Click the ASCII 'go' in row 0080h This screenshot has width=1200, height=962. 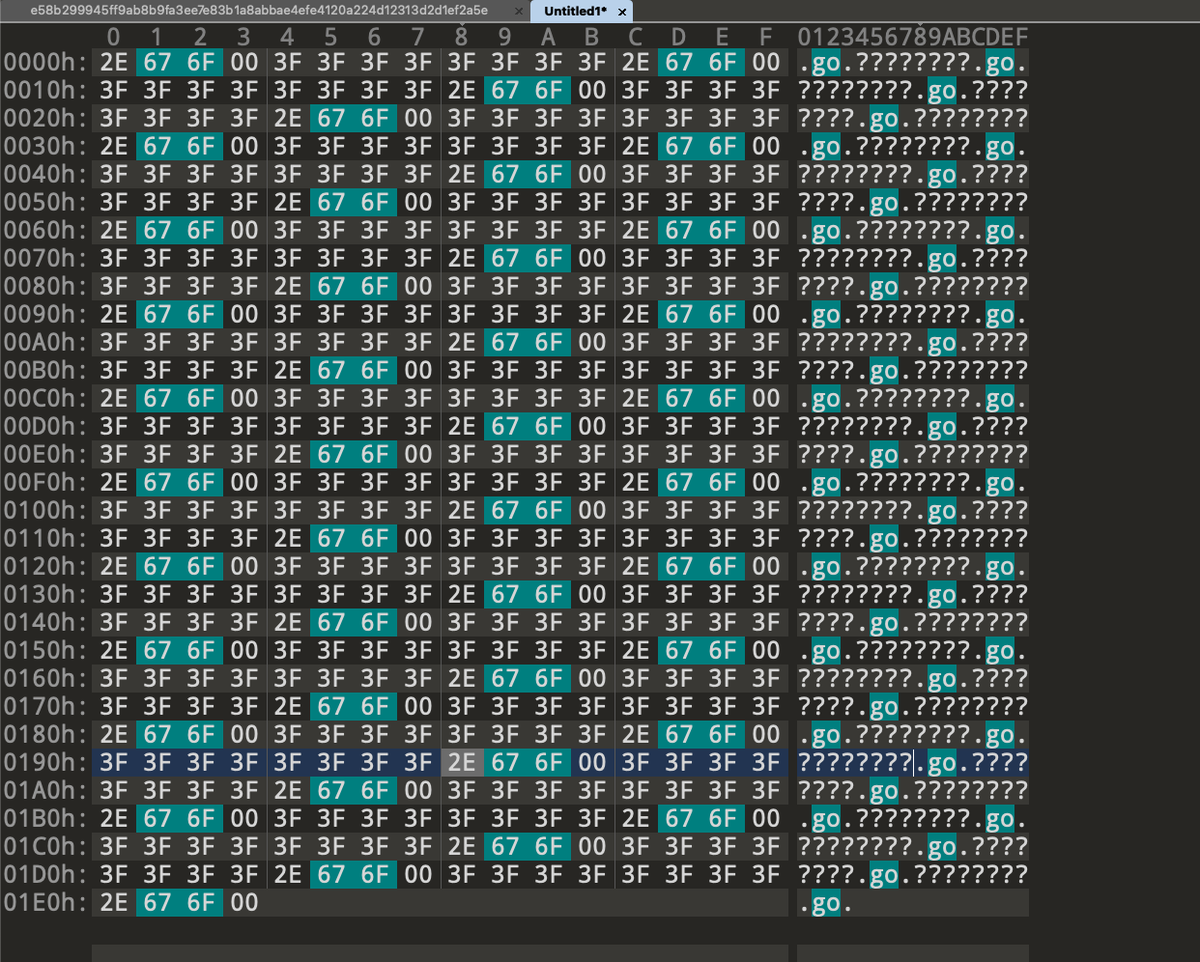pos(884,289)
